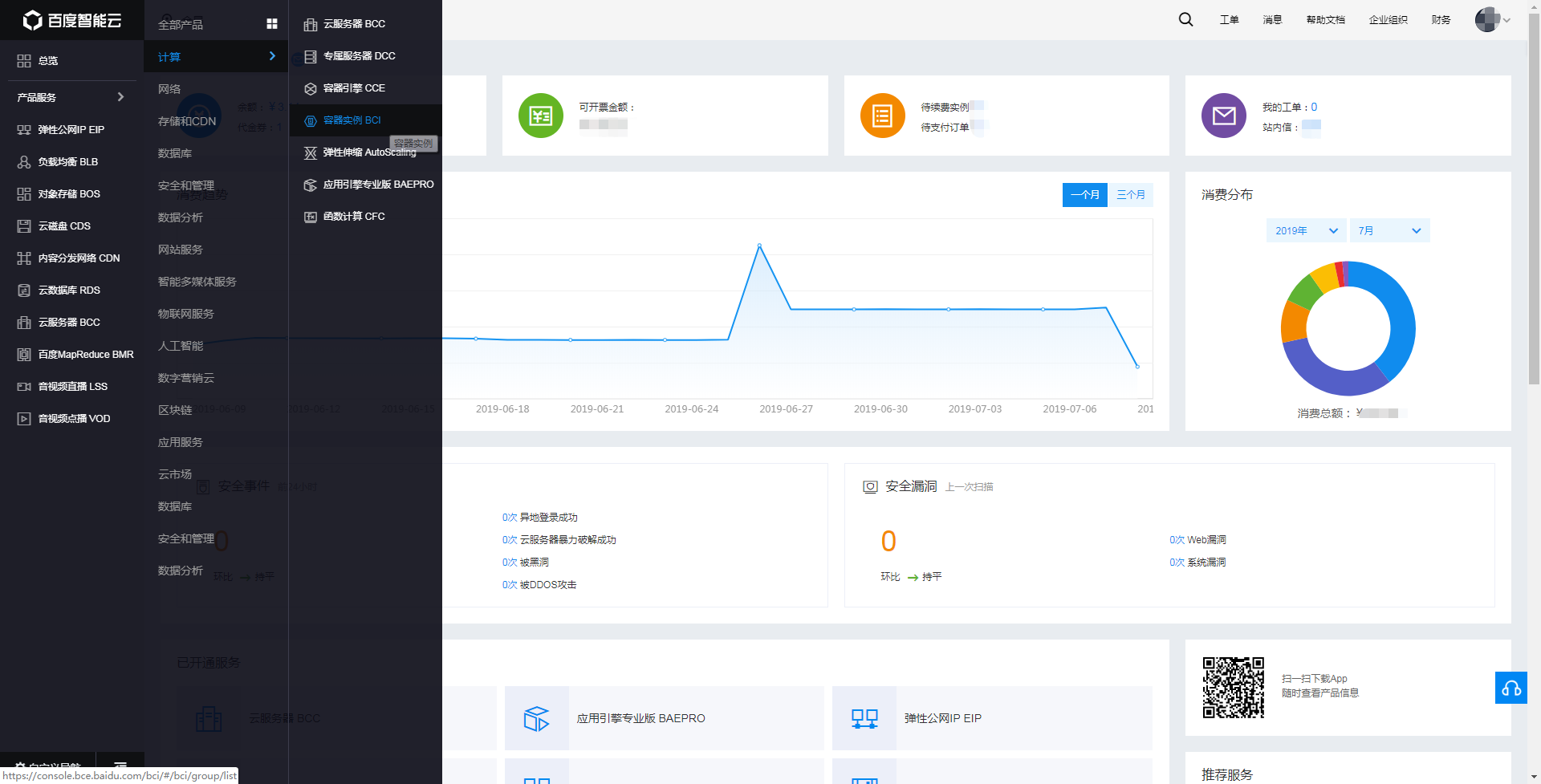
Task: Click the Baidu AI Cloud logo
Action: pos(71,20)
